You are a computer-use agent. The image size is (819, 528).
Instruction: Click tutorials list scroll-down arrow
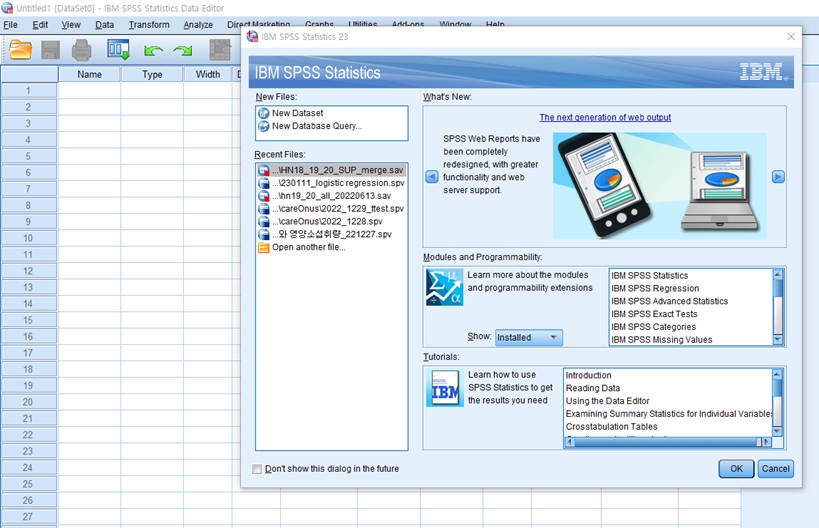point(777,431)
